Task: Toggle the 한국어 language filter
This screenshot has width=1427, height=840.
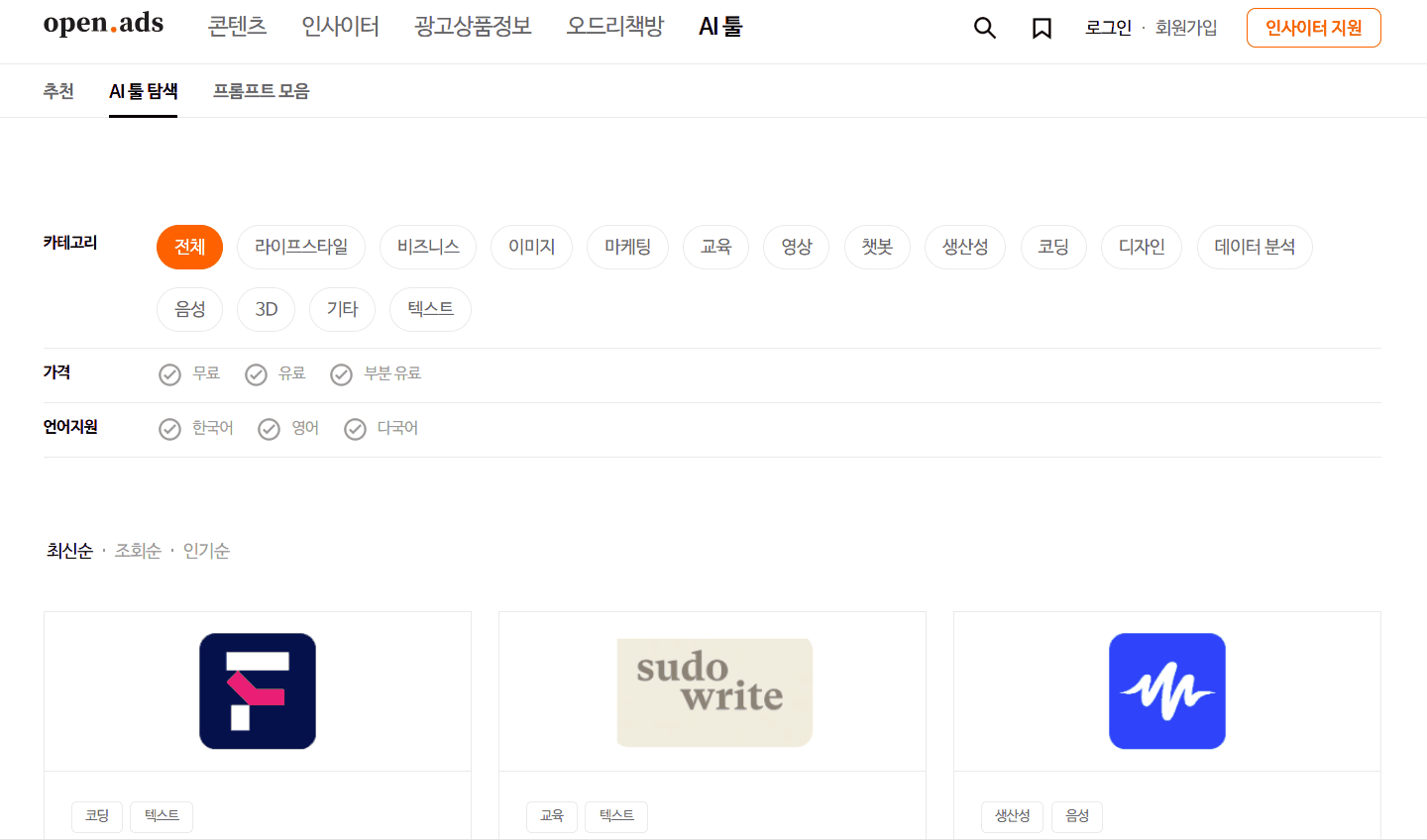Action: point(196,428)
